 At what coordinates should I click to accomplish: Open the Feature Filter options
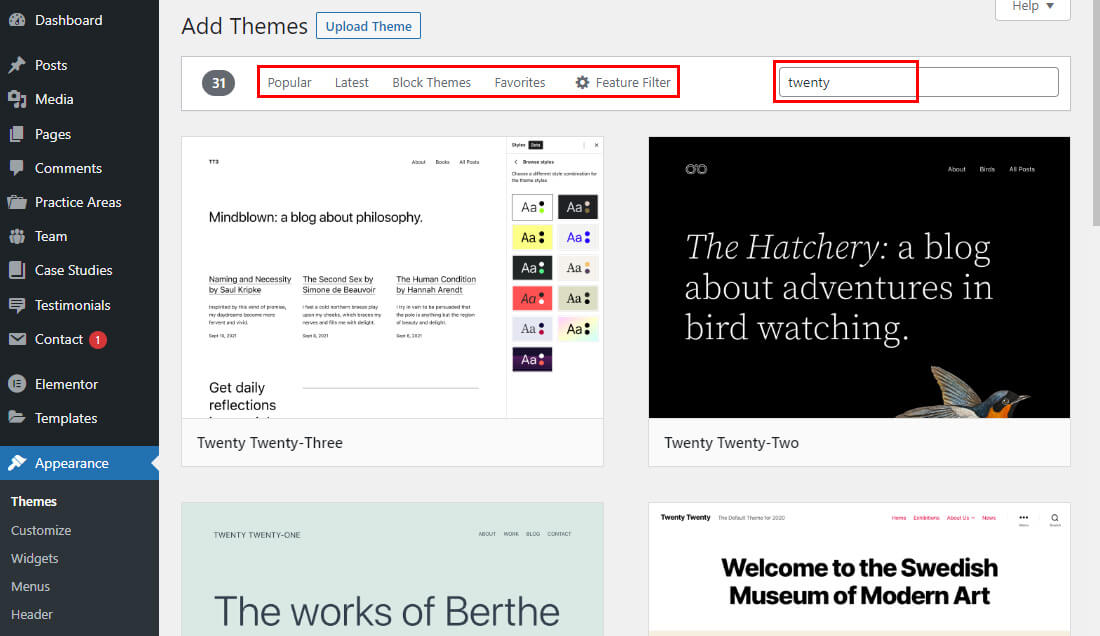point(623,82)
